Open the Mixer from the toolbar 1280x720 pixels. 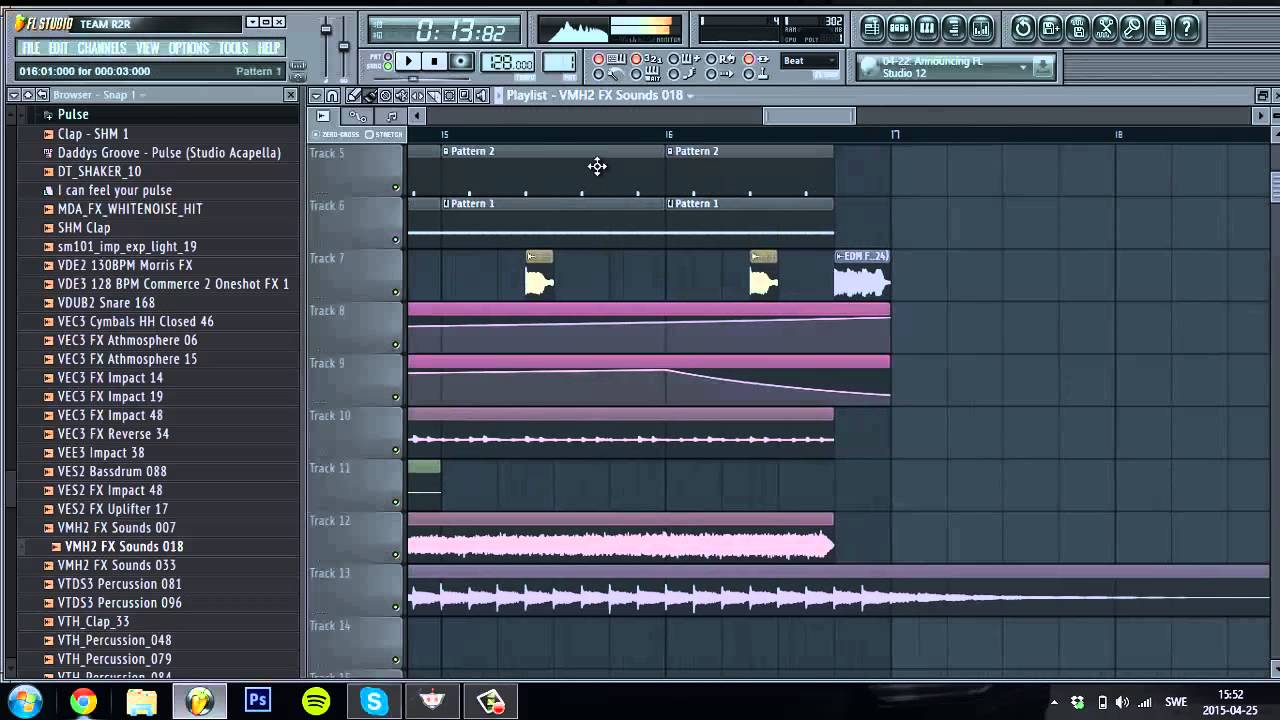click(980, 28)
